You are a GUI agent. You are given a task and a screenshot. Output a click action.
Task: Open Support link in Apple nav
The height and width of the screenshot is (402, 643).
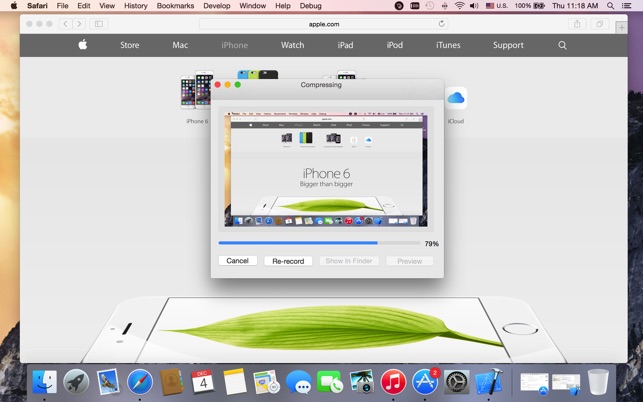(508, 45)
